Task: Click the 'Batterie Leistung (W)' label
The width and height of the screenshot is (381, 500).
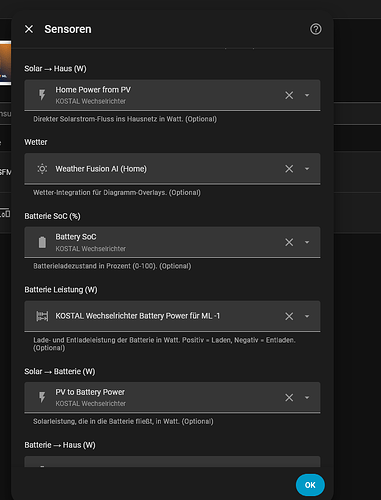Action: (x=61, y=290)
